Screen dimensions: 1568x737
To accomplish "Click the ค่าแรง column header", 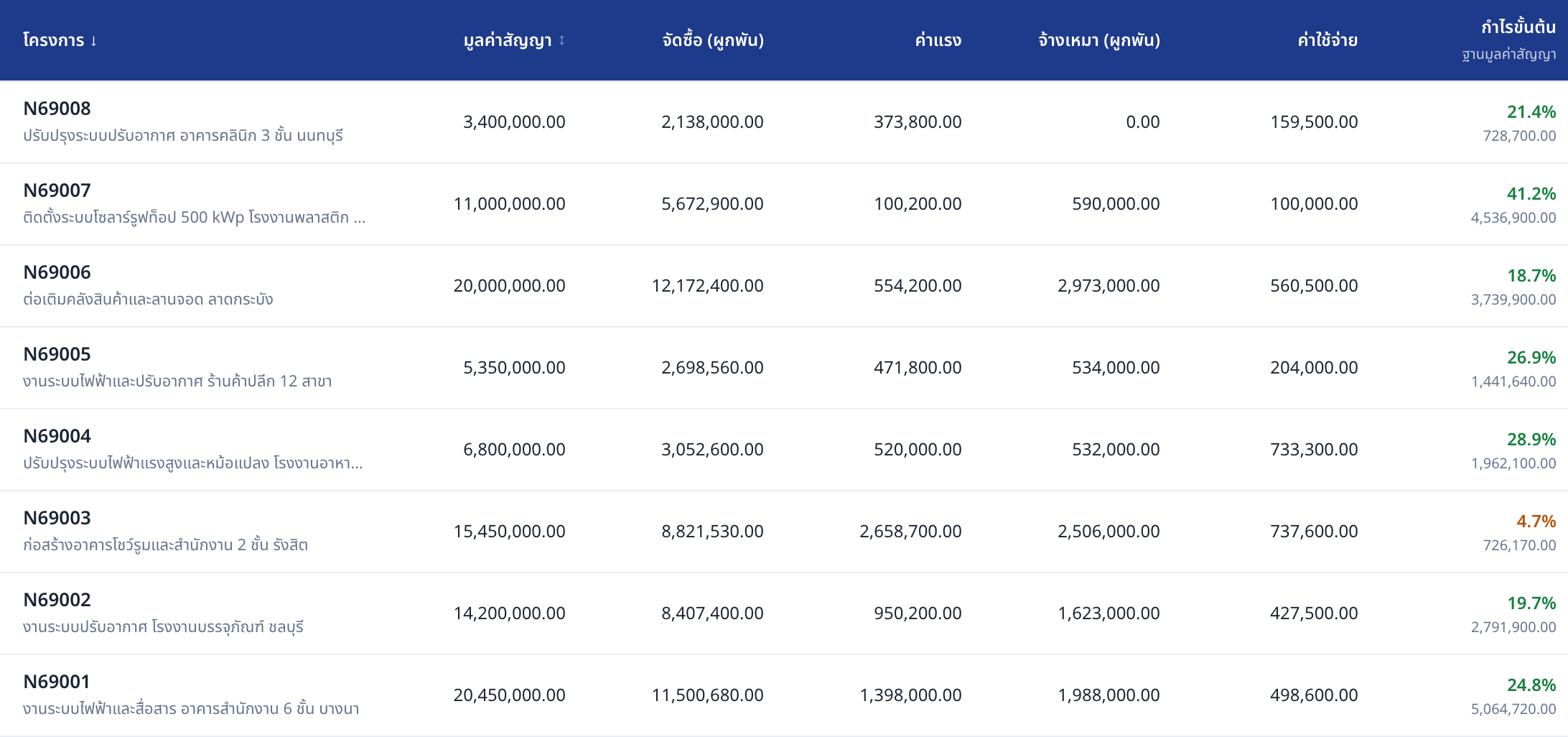I will [938, 40].
